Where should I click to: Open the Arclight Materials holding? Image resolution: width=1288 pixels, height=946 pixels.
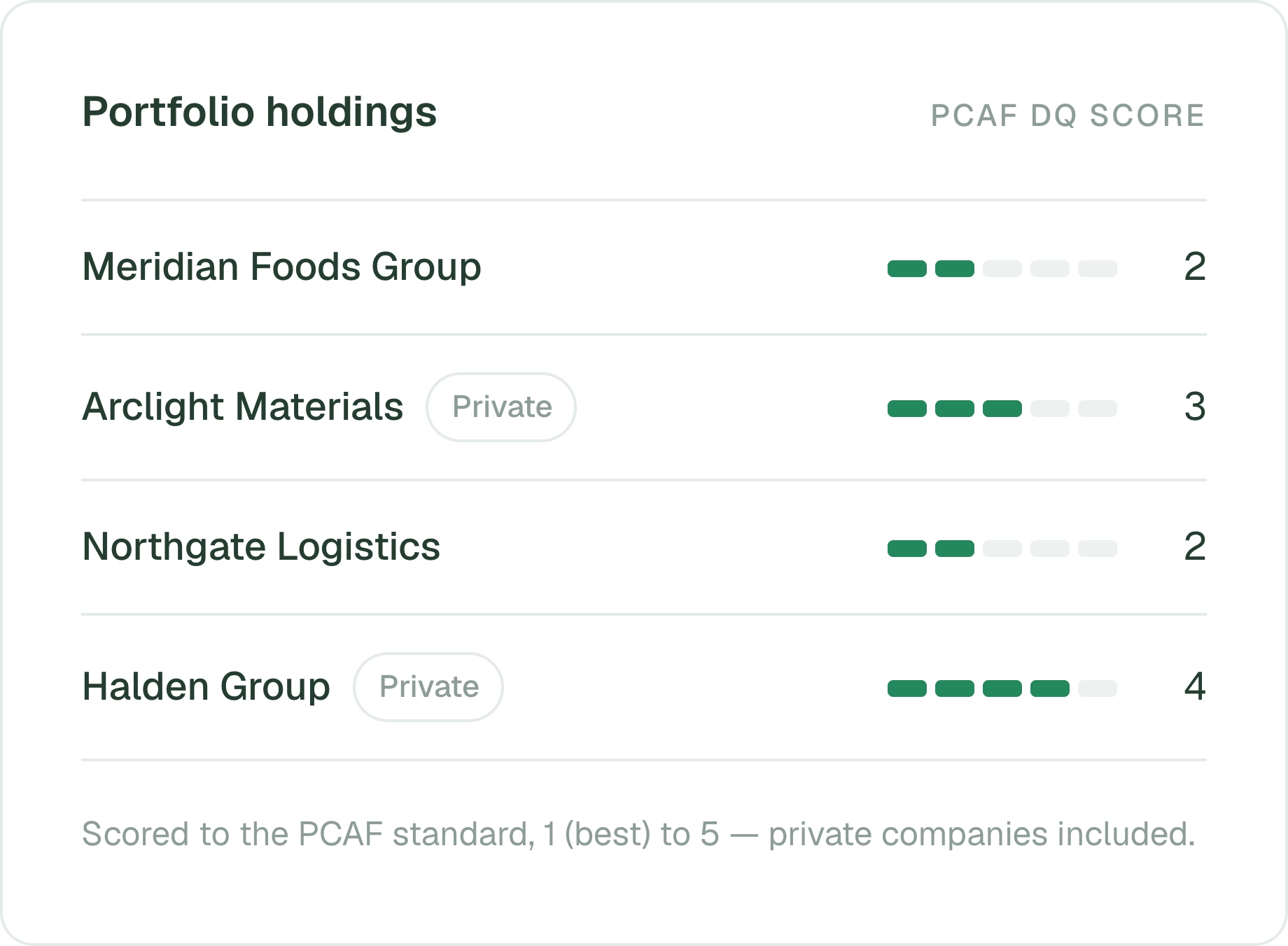644,407
